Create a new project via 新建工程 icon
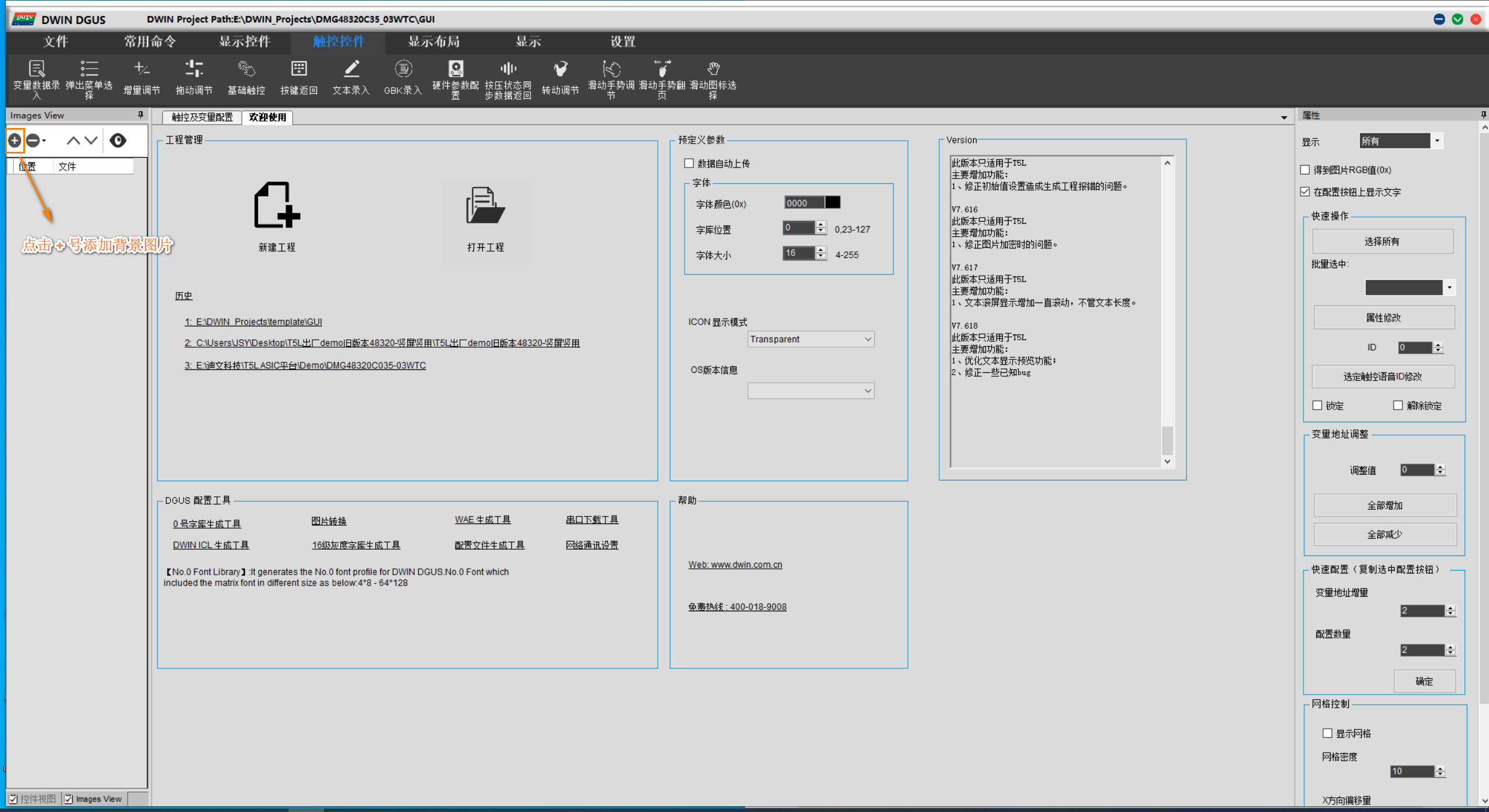 [276, 205]
